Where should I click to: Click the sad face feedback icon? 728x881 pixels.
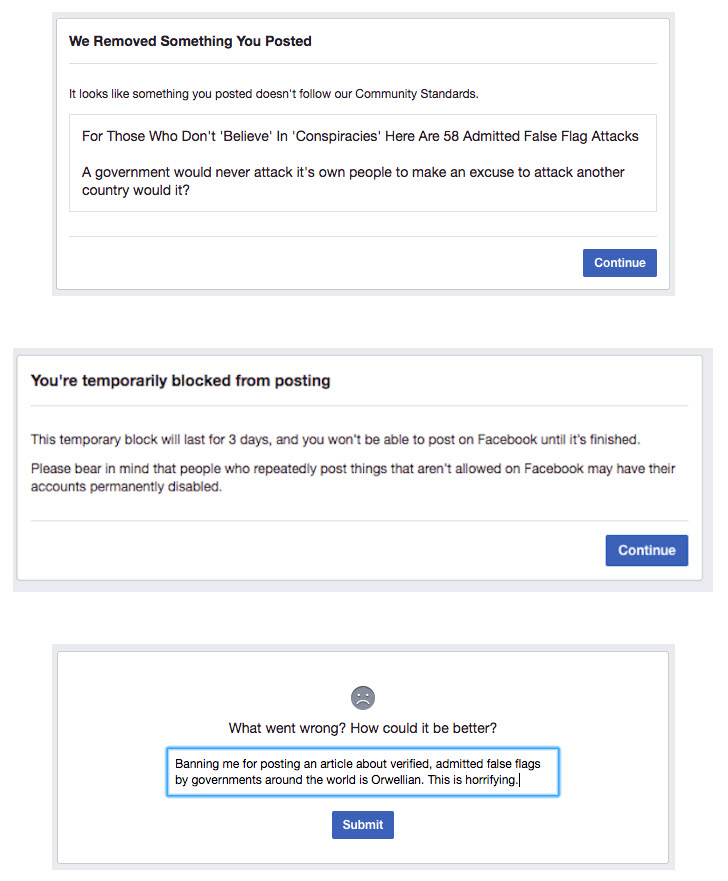(x=363, y=697)
